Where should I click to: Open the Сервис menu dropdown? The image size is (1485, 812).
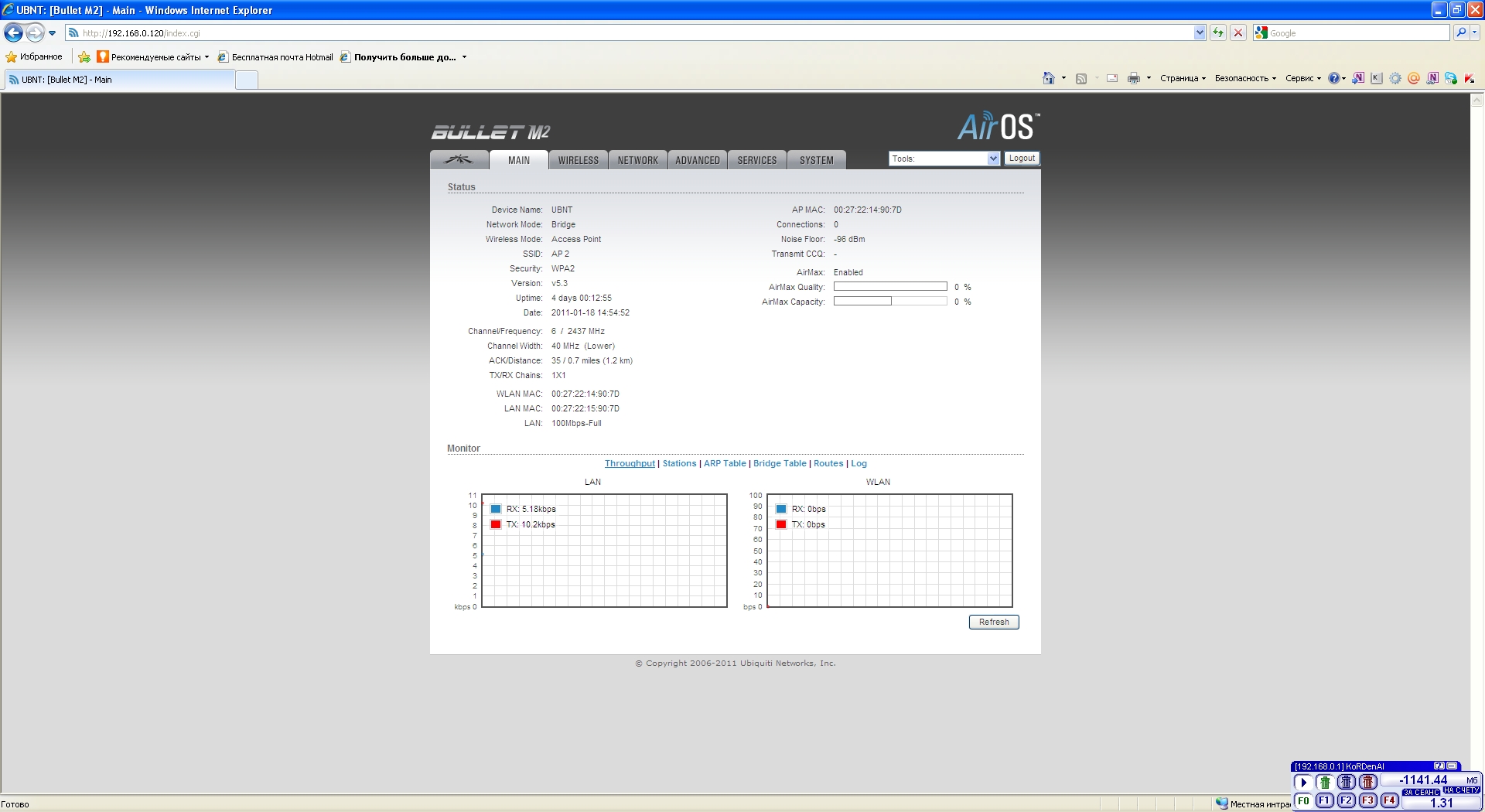pyautogui.click(x=1303, y=78)
